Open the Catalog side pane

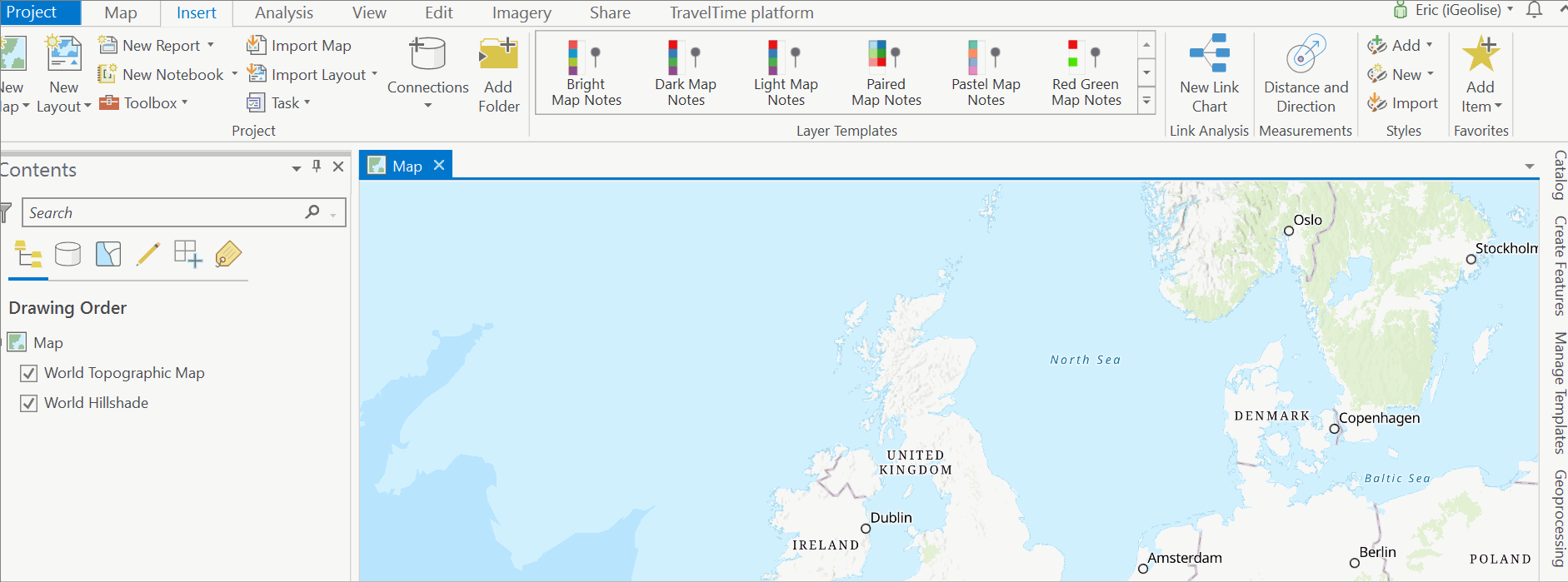[1559, 175]
